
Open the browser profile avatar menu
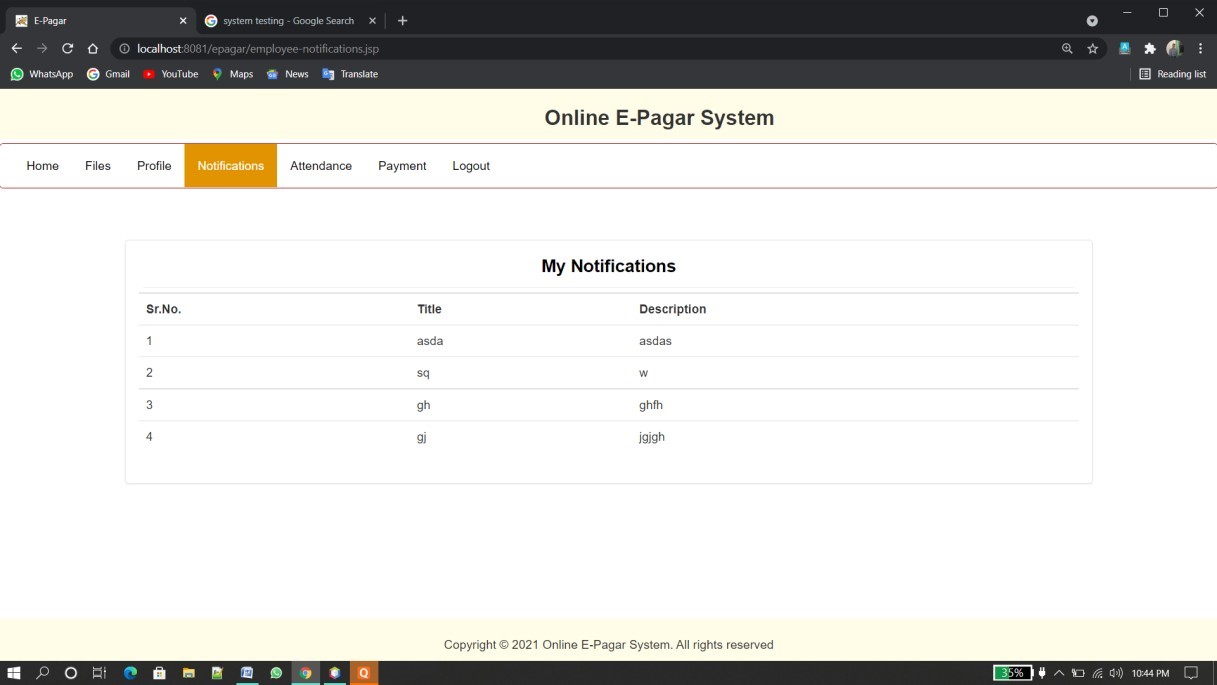[x=1172, y=48]
